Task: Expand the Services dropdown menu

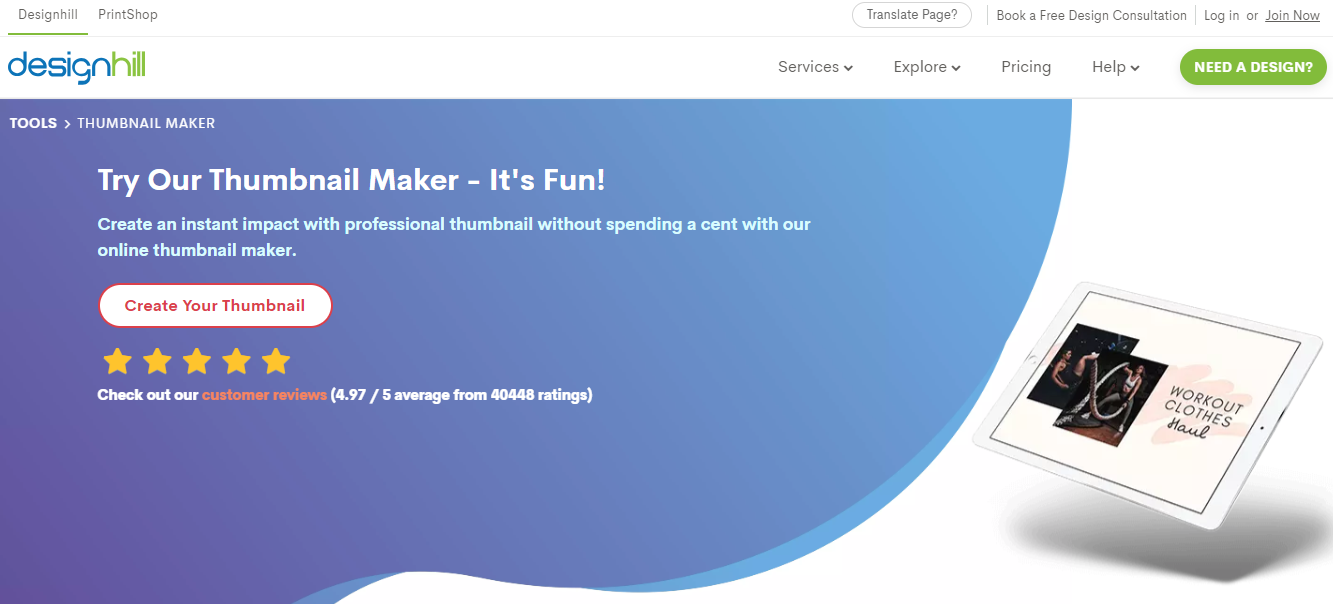Action: [815, 67]
